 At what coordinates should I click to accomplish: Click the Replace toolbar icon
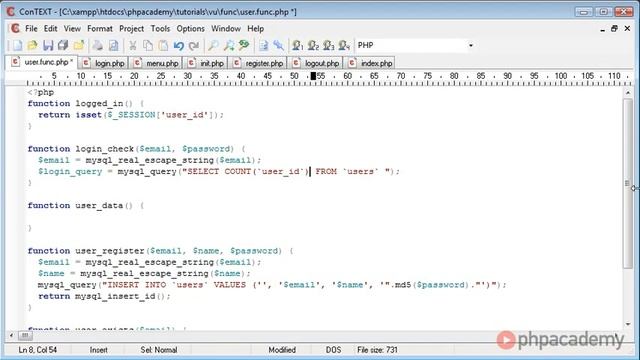[244, 45]
